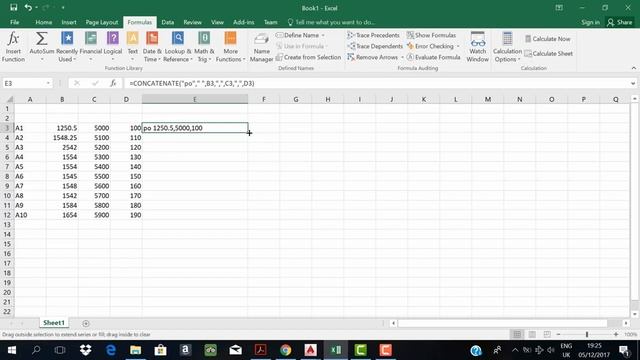Screen dimensions: 640x360
Task: Click the zoom in plus button
Action: [616, 334]
